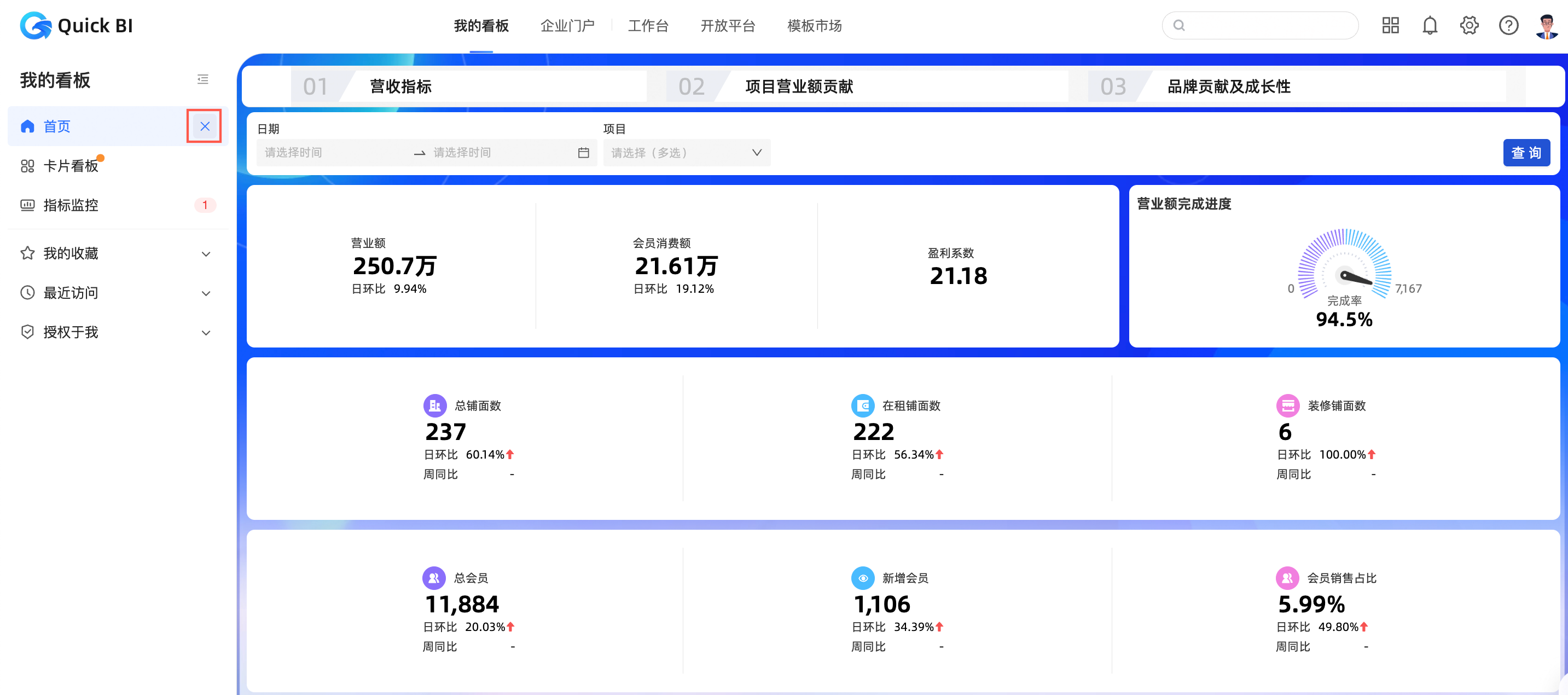
Task: Click the 查询 button
Action: coord(1526,153)
